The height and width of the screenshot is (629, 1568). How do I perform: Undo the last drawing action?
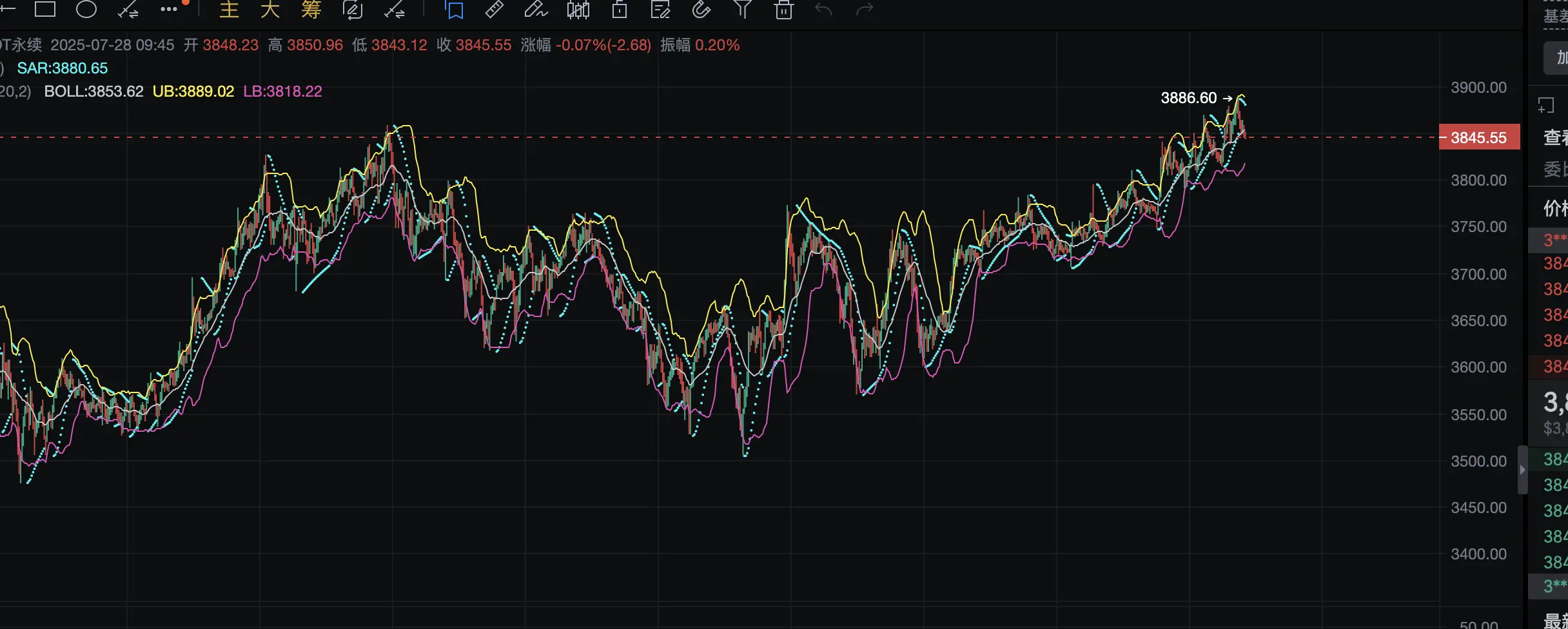pos(824,10)
